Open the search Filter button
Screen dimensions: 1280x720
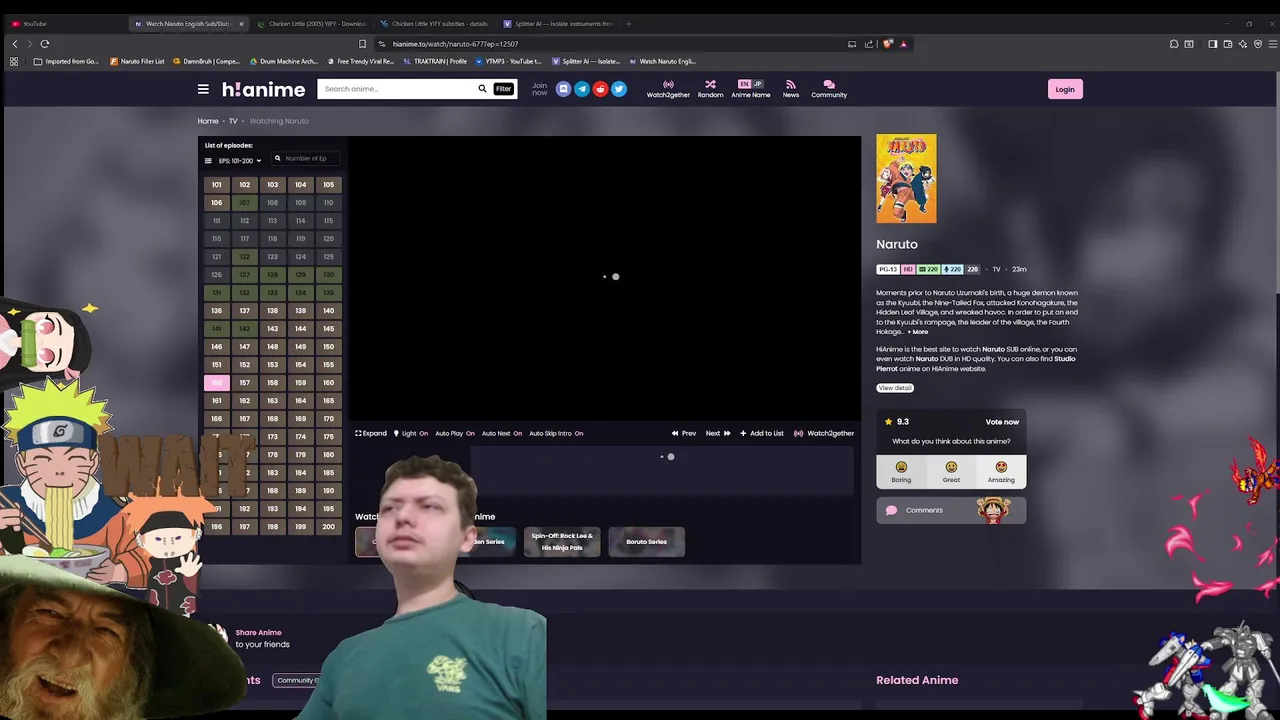click(x=503, y=89)
